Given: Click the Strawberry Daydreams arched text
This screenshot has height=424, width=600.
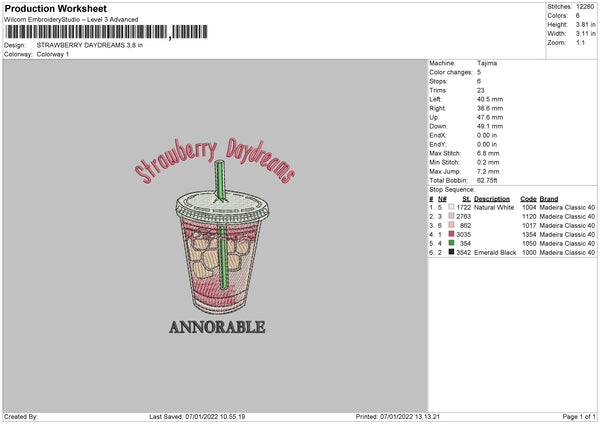Looking at the screenshot, I should click(x=215, y=161).
